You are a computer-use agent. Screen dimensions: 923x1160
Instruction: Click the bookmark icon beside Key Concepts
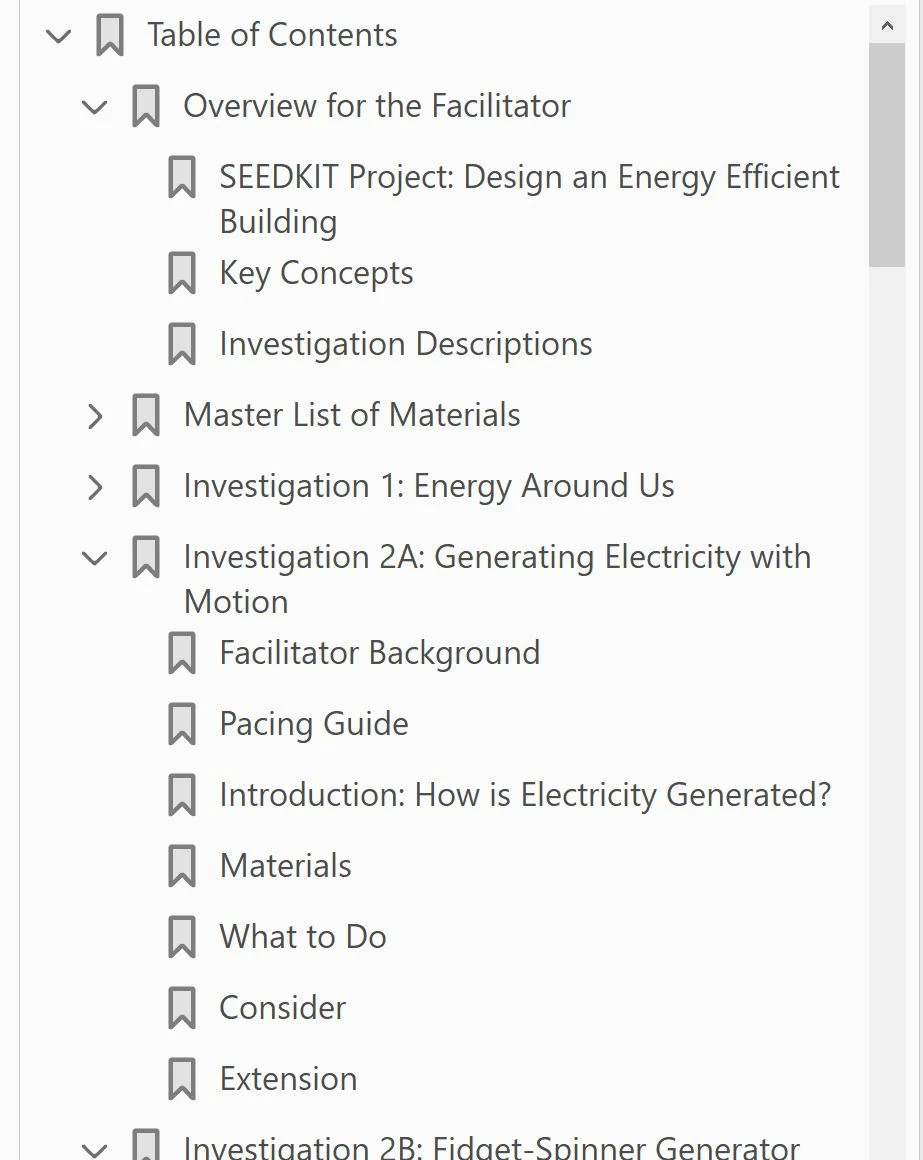pyautogui.click(x=182, y=274)
